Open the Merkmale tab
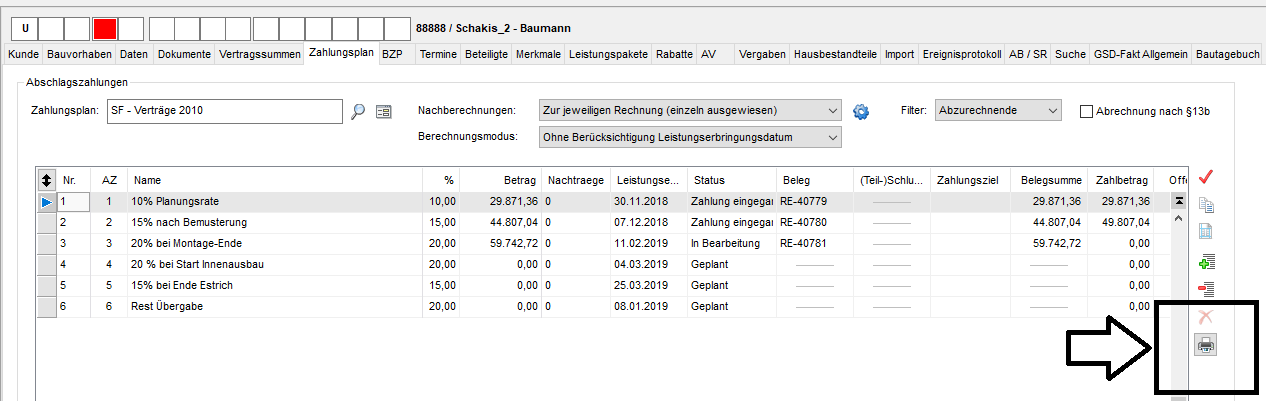The image size is (1266, 401). [x=537, y=54]
